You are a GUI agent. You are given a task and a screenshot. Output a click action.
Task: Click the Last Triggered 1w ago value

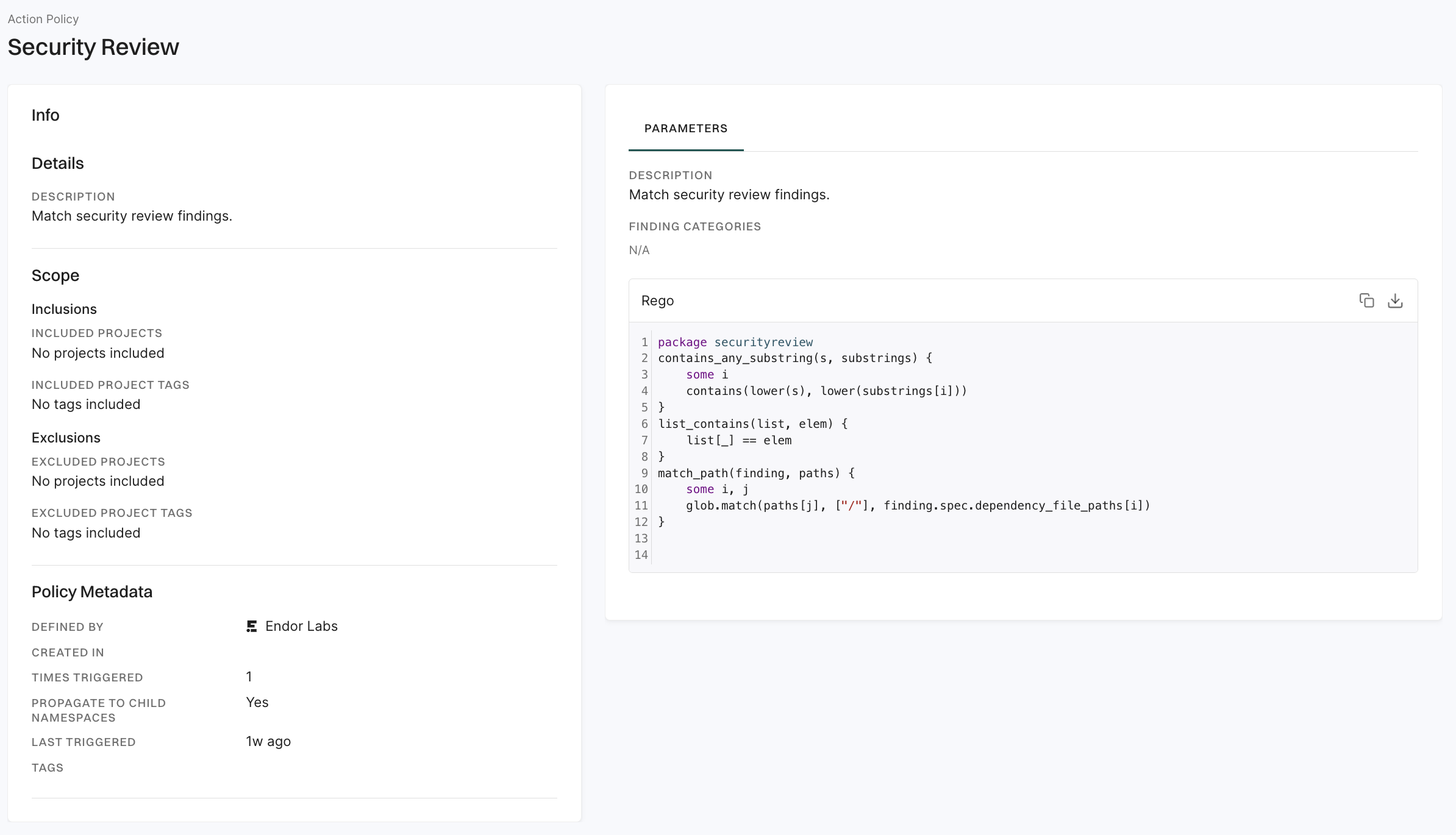pyautogui.click(x=268, y=741)
